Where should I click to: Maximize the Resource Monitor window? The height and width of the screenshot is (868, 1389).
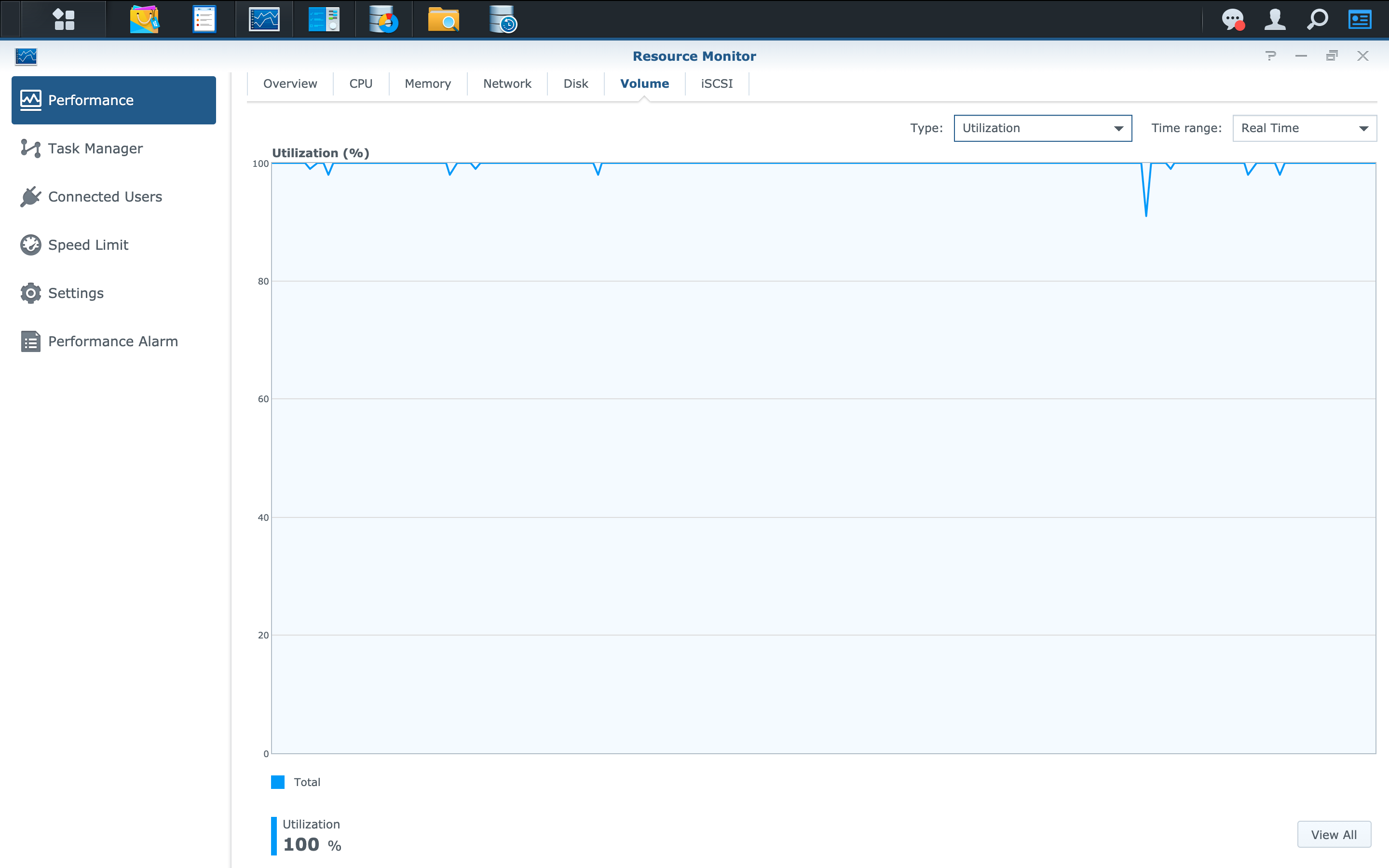click(1332, 55)
